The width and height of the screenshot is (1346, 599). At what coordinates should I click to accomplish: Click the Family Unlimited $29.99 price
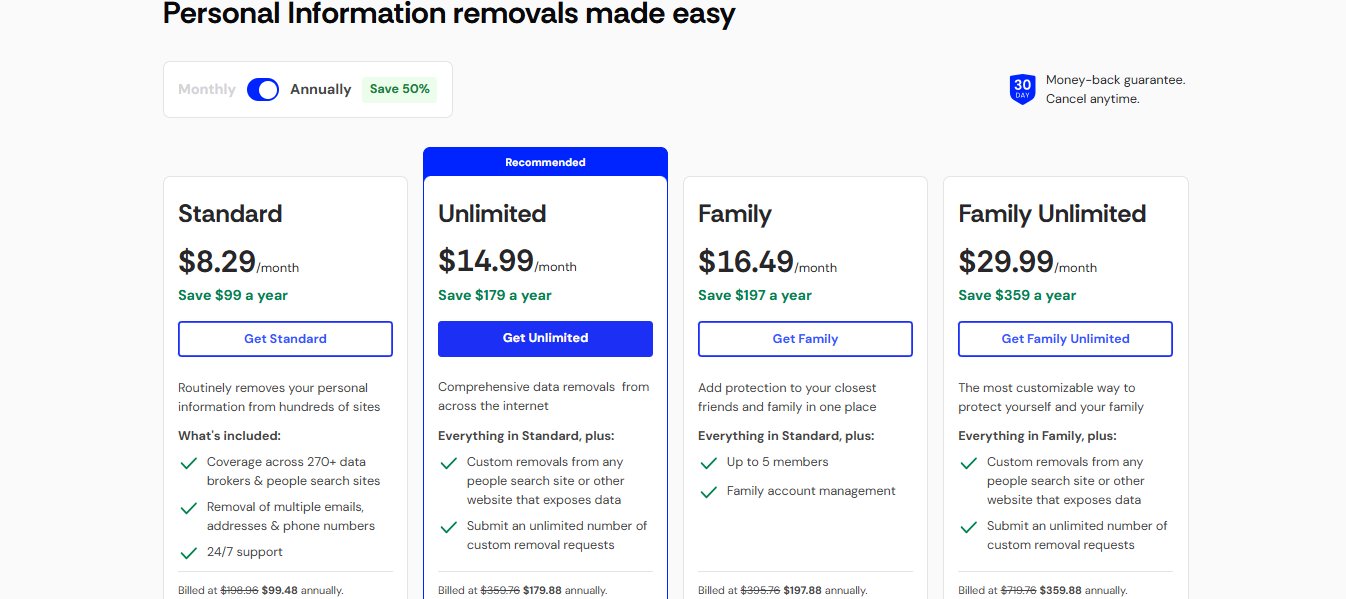(1005, 261)
